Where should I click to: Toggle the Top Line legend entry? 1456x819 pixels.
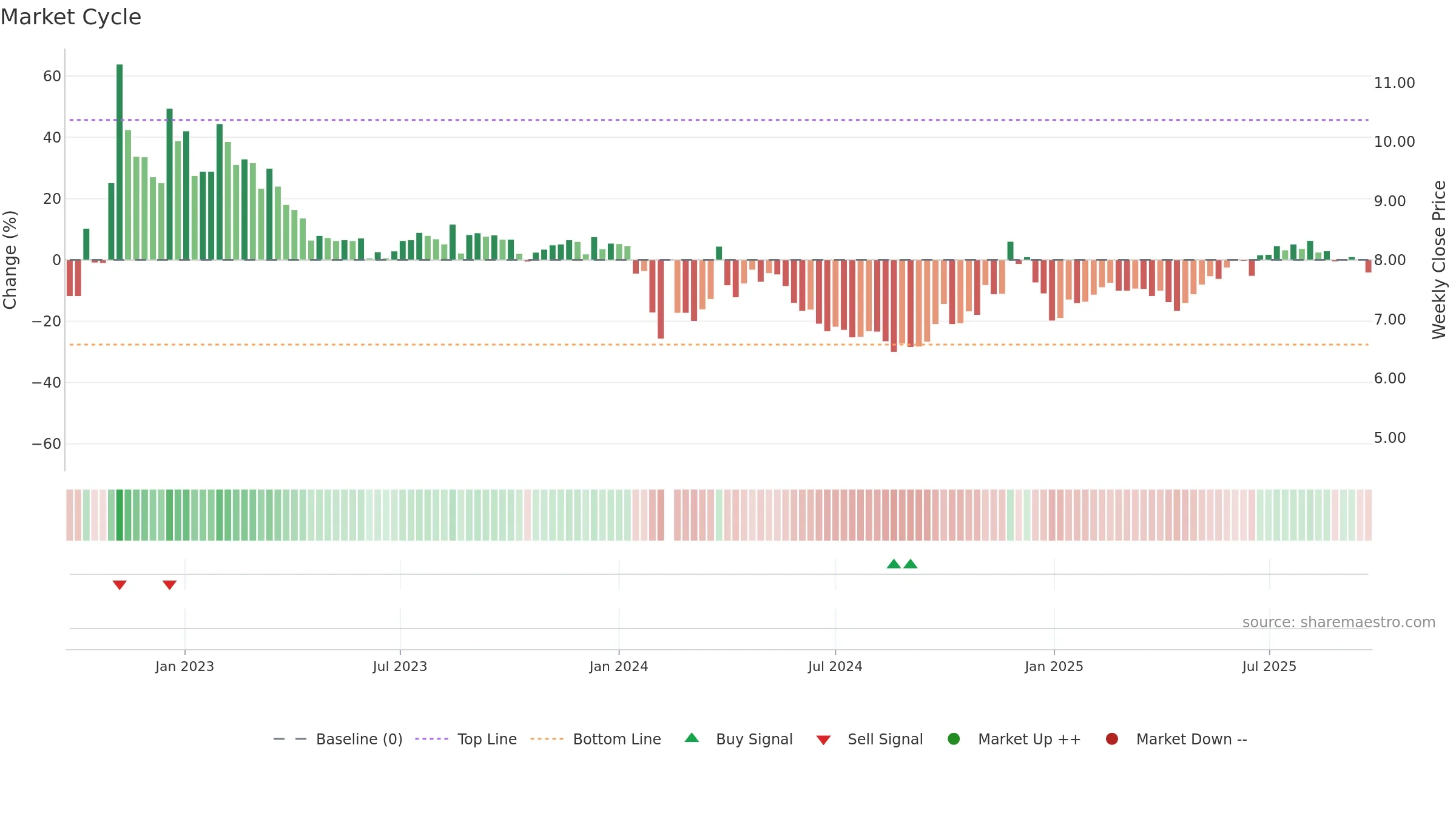pos(466,739)
